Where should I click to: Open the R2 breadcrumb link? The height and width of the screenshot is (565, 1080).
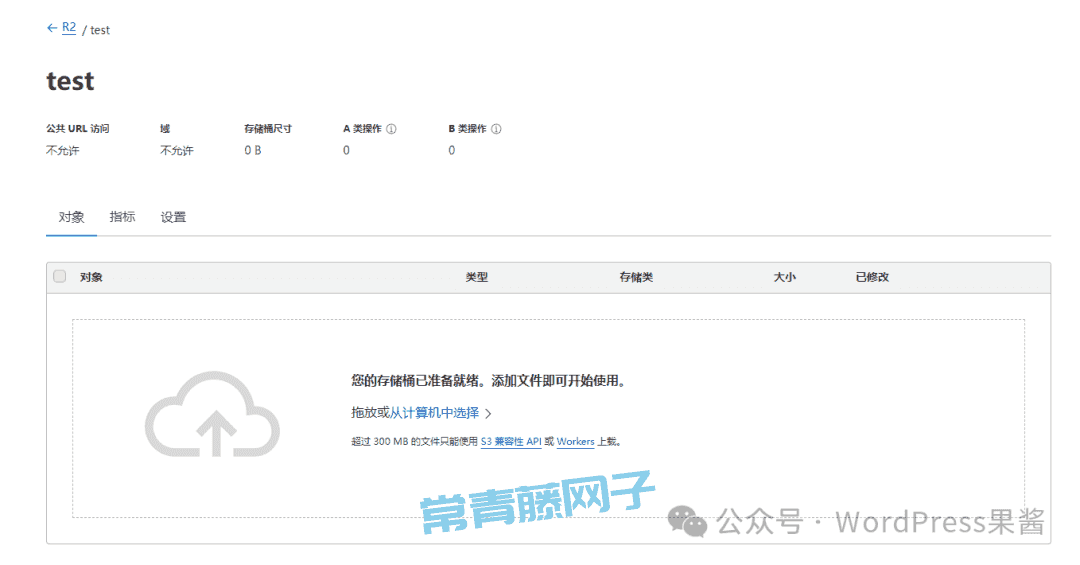click(x=69, y=28)
